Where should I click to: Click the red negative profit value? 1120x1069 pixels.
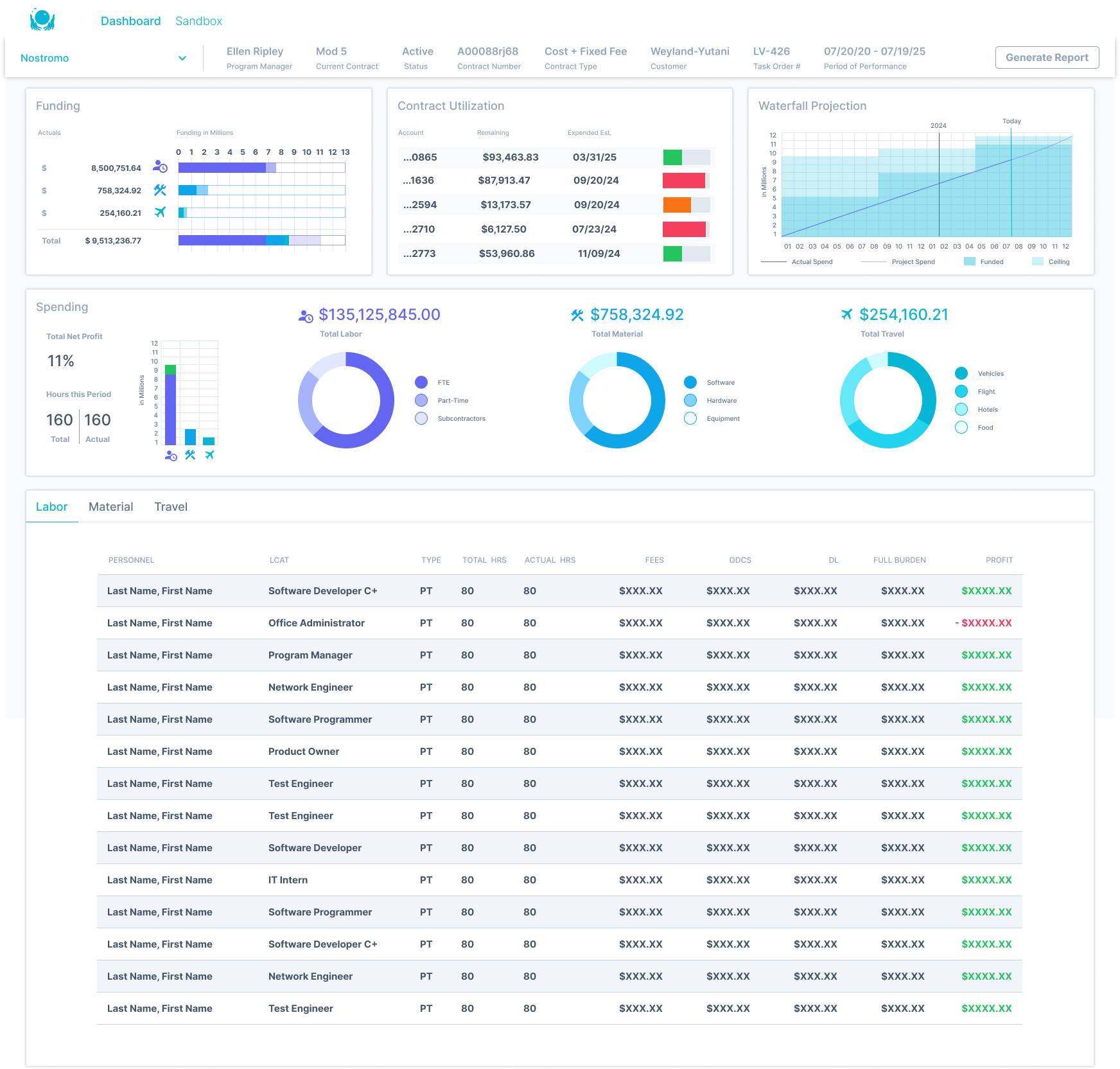point(983,623)
